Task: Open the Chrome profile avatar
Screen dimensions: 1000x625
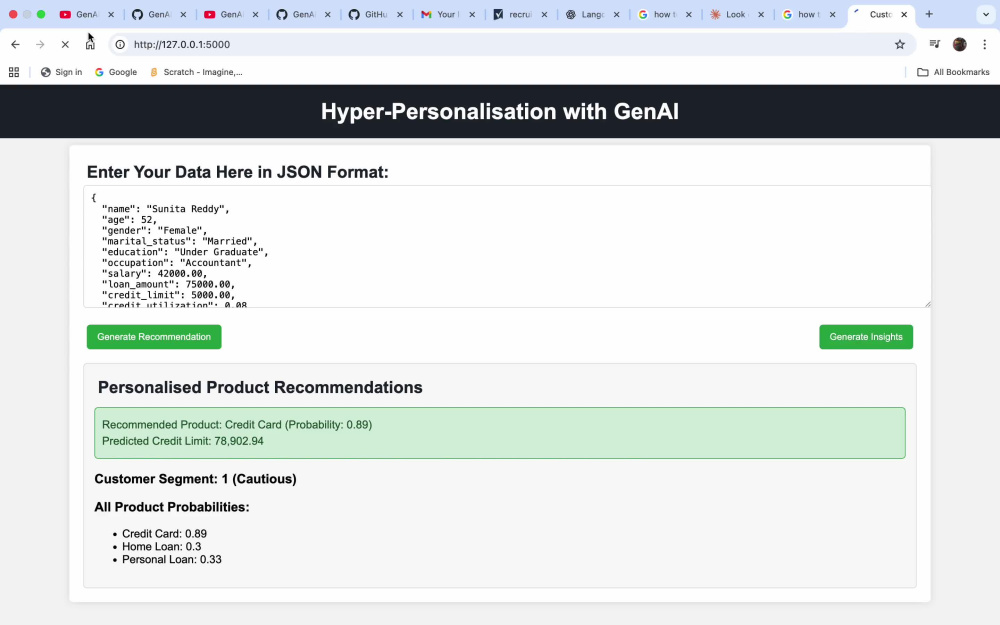Action: point(959,44)
